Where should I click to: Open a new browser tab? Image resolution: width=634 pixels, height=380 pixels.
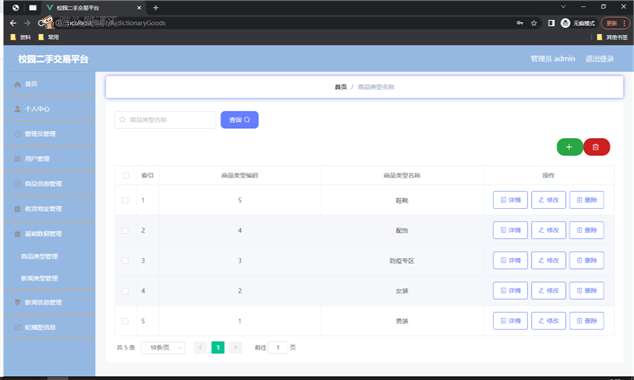click(x=156, y=7)
